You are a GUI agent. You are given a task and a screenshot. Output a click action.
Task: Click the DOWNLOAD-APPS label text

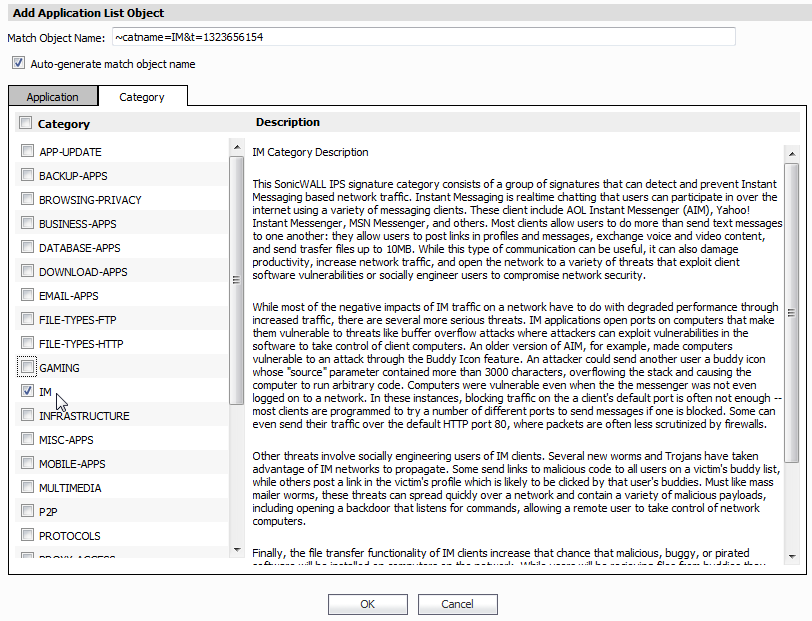point(83,272)
